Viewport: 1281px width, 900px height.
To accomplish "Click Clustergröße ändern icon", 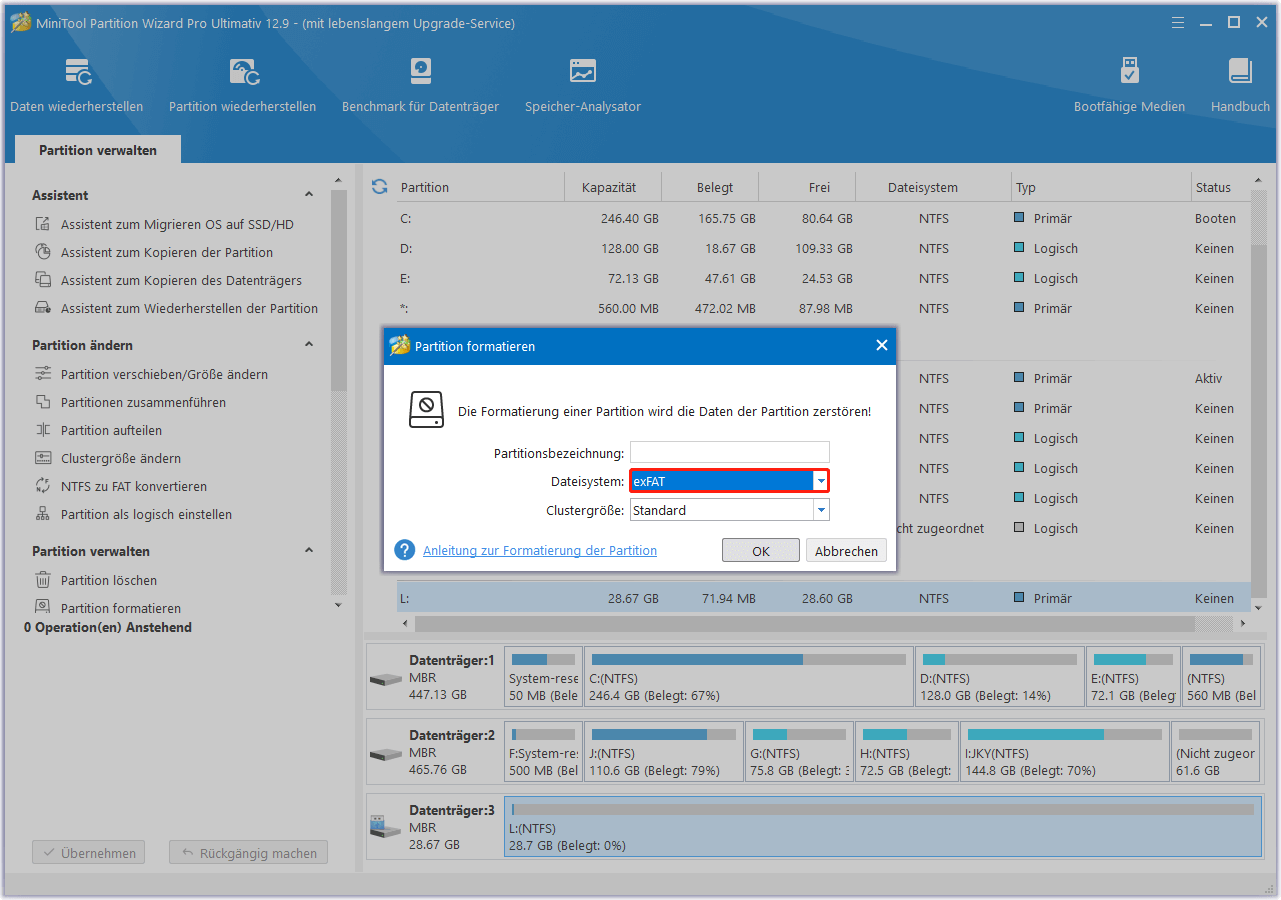I will pos(43,458).
